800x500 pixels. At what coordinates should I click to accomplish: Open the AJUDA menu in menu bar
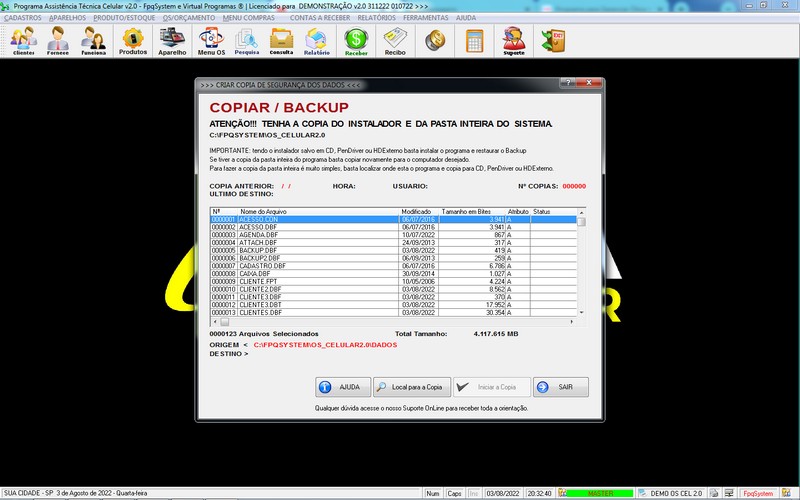[x=465, y=18]
